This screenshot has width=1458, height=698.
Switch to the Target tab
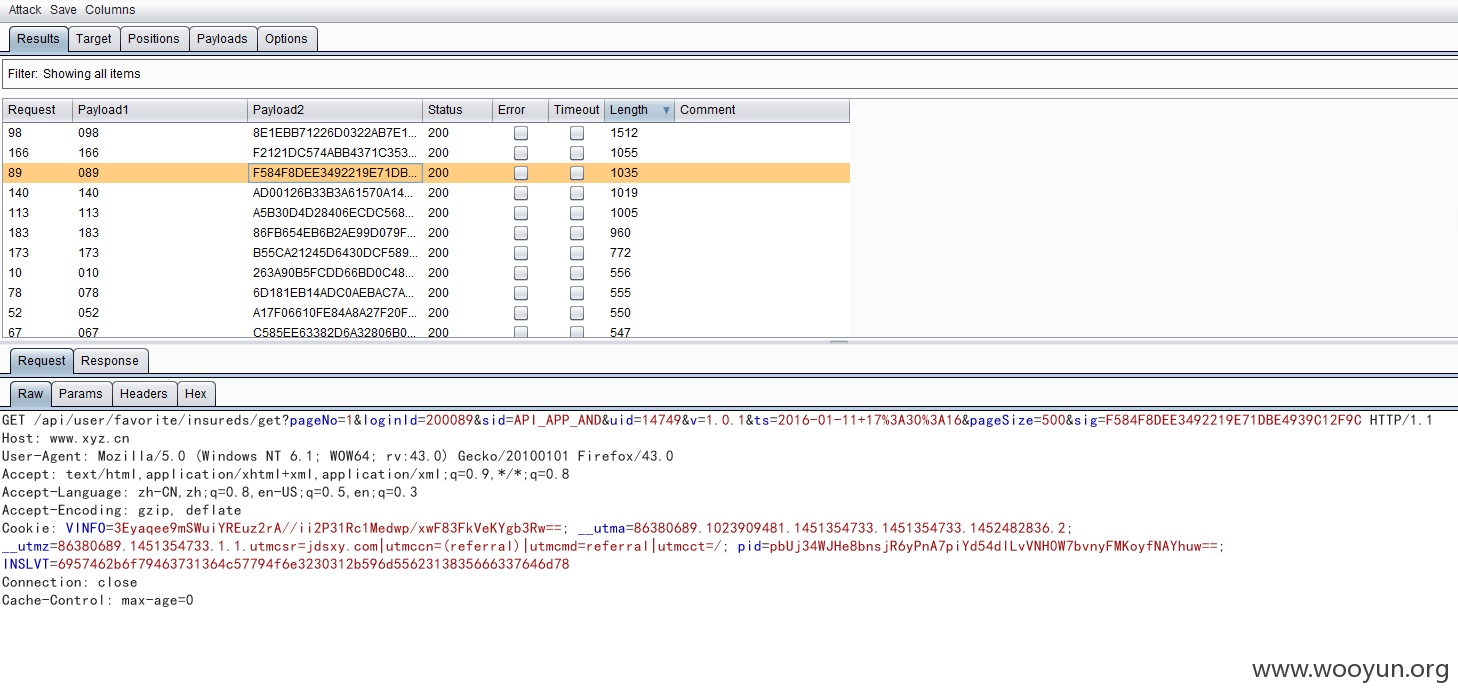point(94,39)
